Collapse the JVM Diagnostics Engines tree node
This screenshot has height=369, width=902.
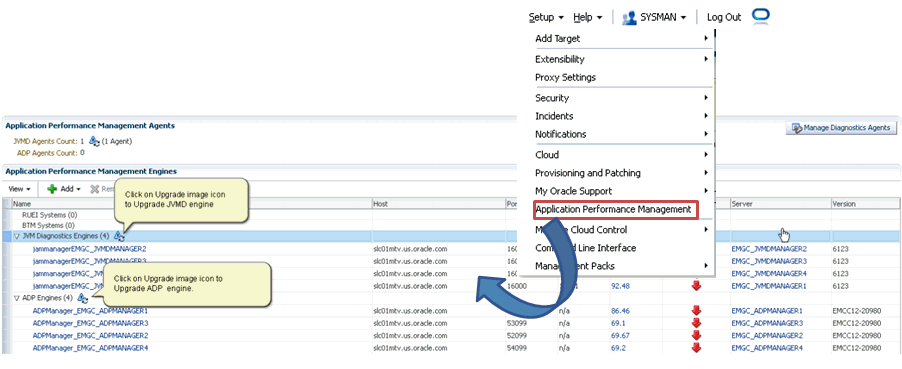17,236
